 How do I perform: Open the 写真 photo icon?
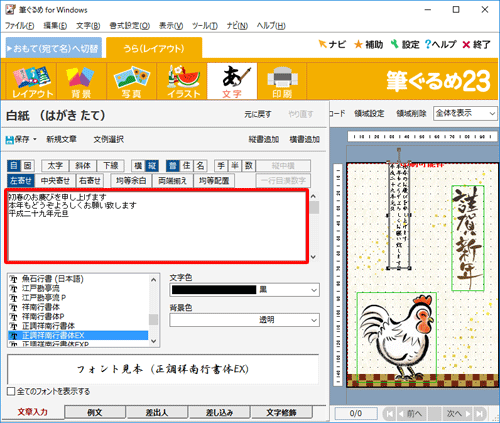pyautogui.click(x=131, y=82)
